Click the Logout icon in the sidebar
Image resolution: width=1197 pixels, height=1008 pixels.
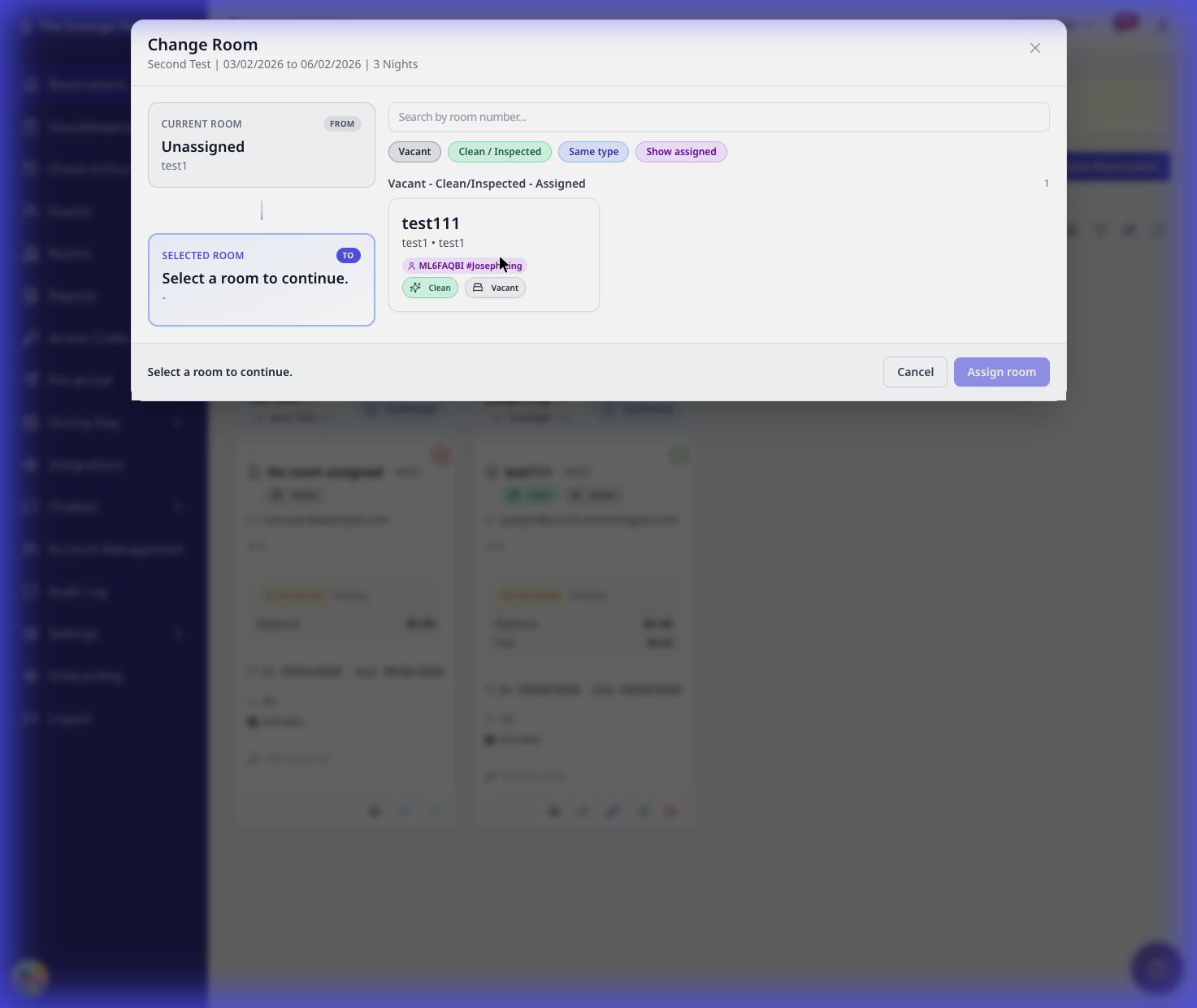point(30,718)
